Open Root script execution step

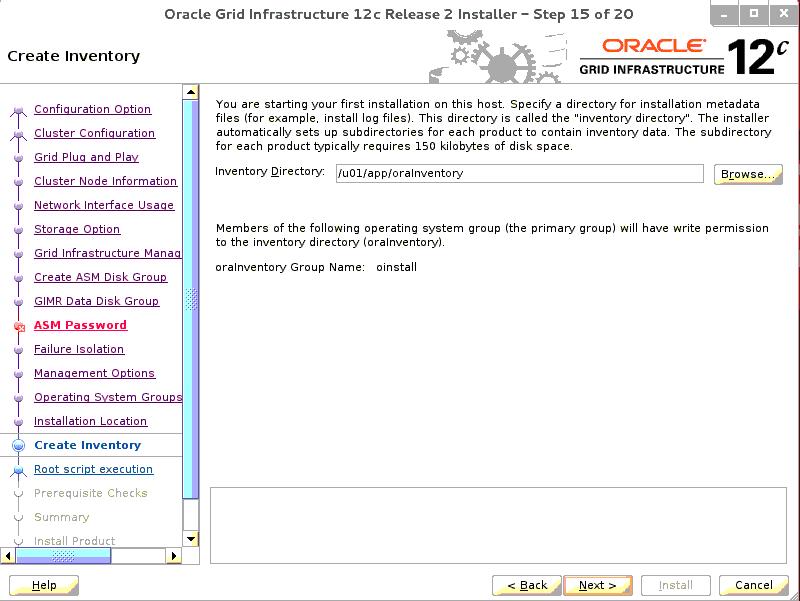93,469
